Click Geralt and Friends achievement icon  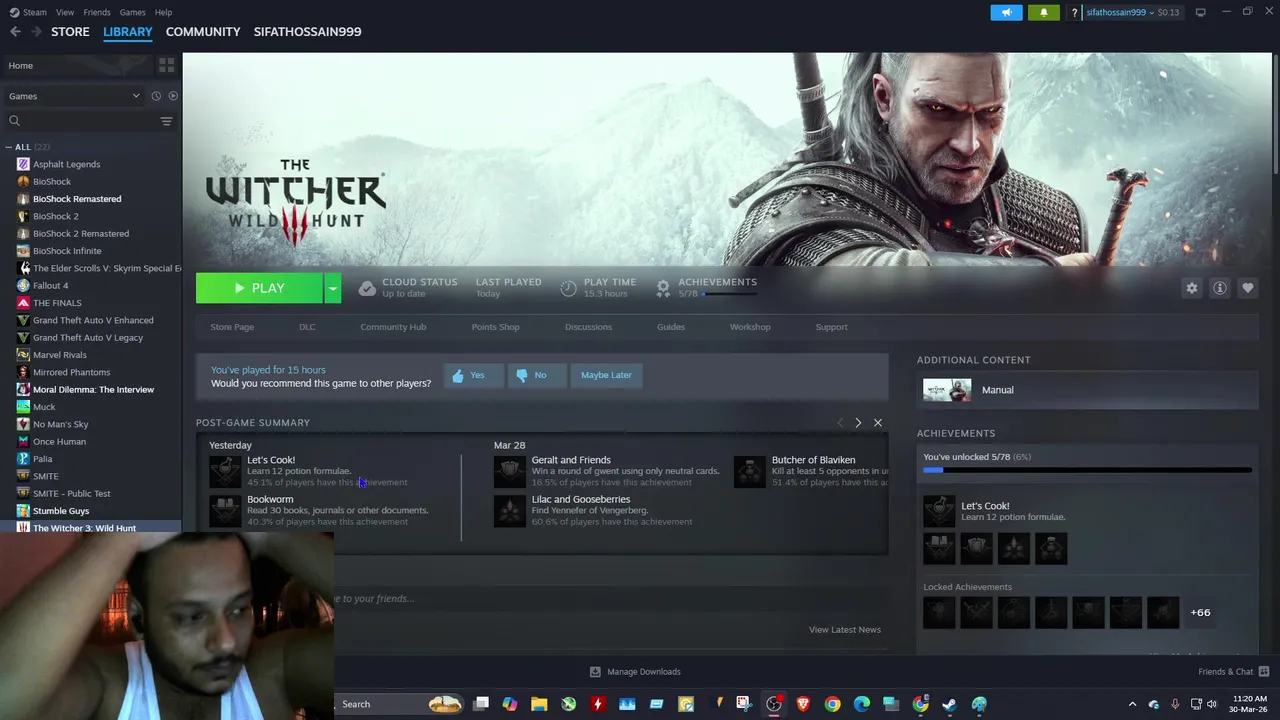(x=509, y=471)
